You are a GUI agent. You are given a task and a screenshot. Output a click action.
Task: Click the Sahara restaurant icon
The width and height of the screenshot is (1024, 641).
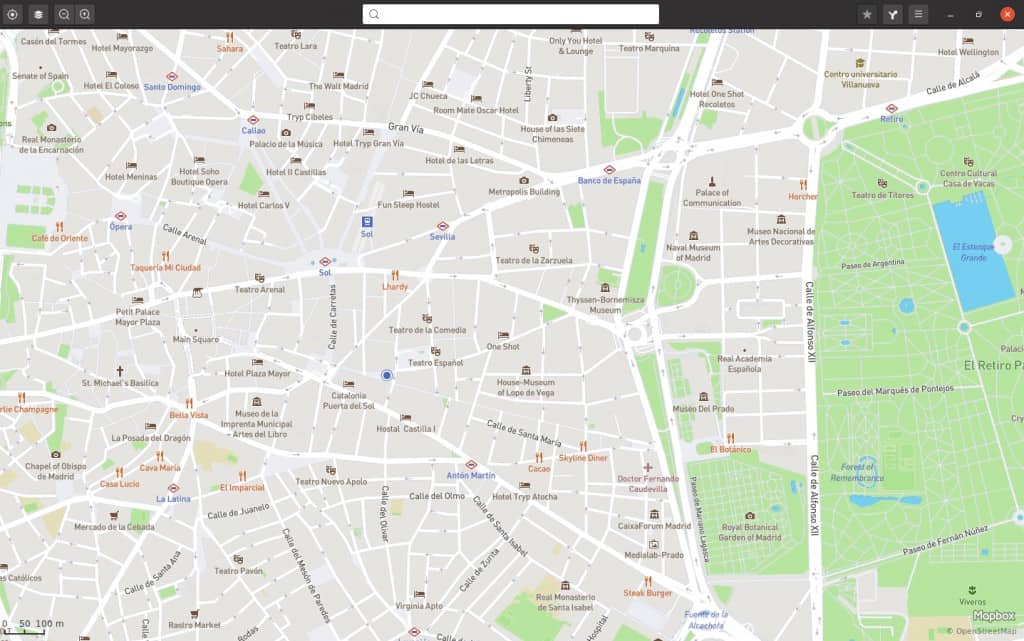click(x=229, y=38)
